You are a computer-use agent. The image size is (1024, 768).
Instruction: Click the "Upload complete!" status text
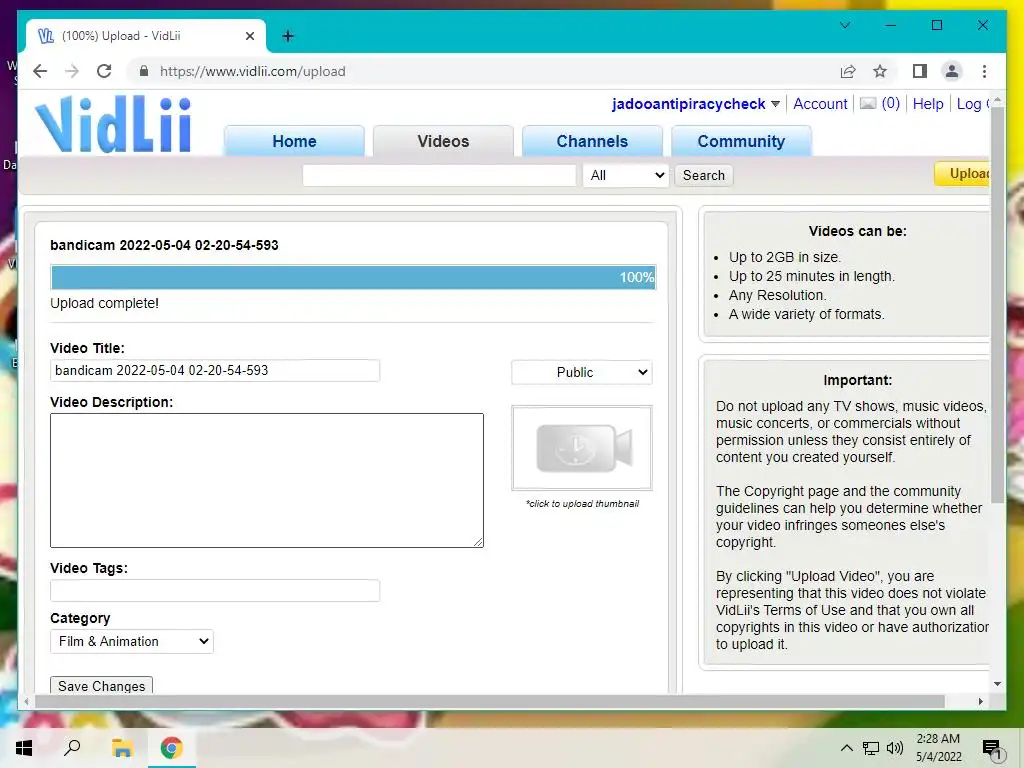pos(104,303)
